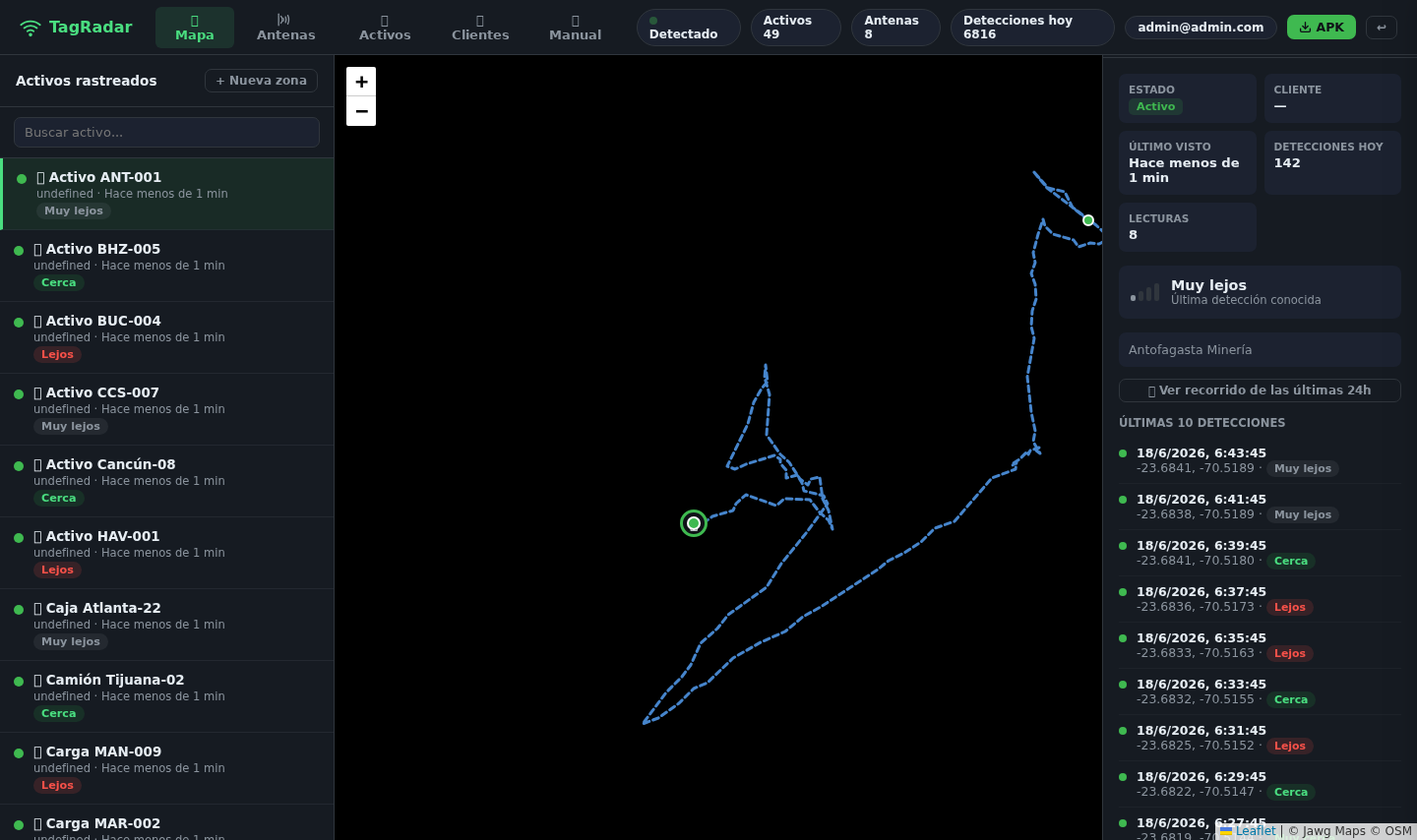This screenshot has height=840, width=1417.
Task: Zoom in on the map
Action: 361,82
